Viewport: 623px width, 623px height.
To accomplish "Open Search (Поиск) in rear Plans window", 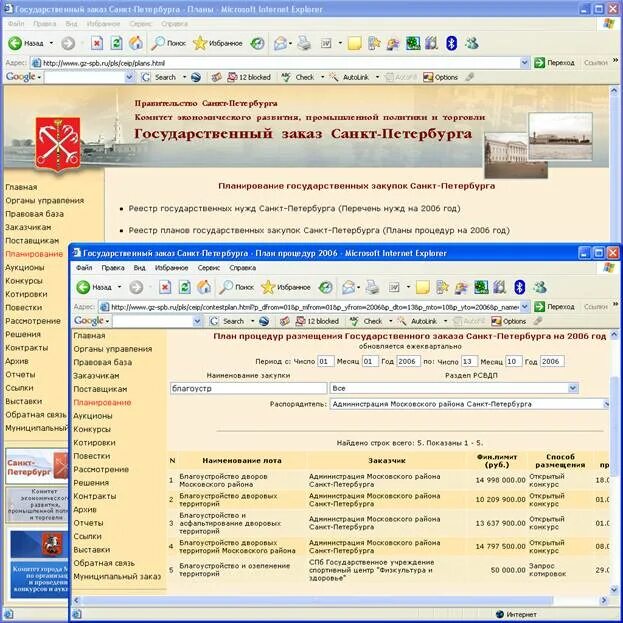I will click(168, 43).
